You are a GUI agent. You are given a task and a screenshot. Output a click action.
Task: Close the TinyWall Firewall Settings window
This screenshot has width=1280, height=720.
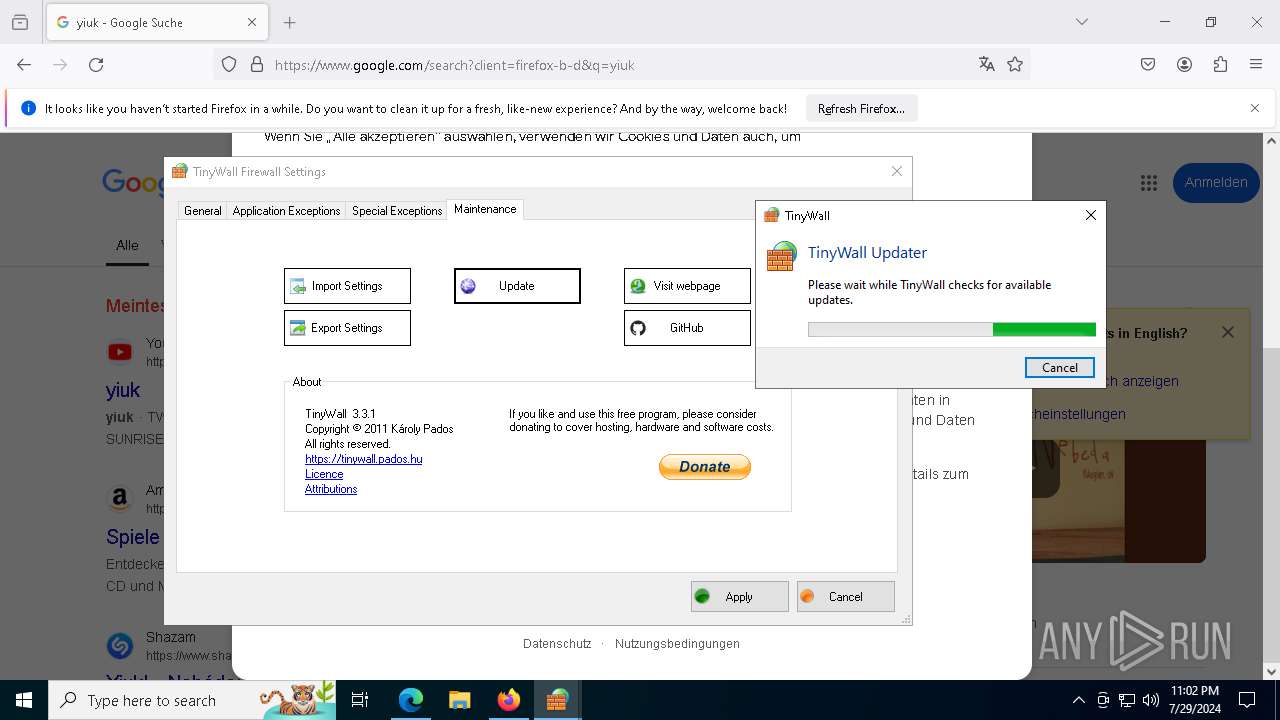[897, 171]
